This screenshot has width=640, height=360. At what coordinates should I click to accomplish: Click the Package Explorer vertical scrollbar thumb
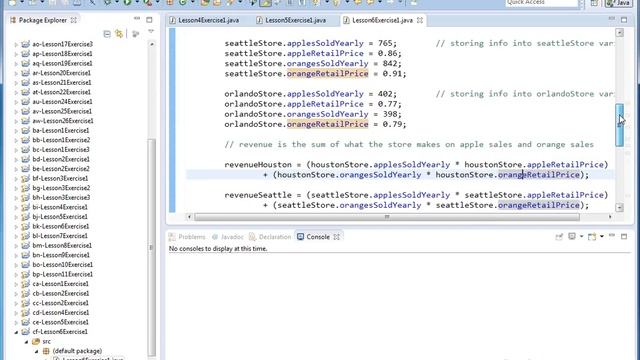pos(151,247)
